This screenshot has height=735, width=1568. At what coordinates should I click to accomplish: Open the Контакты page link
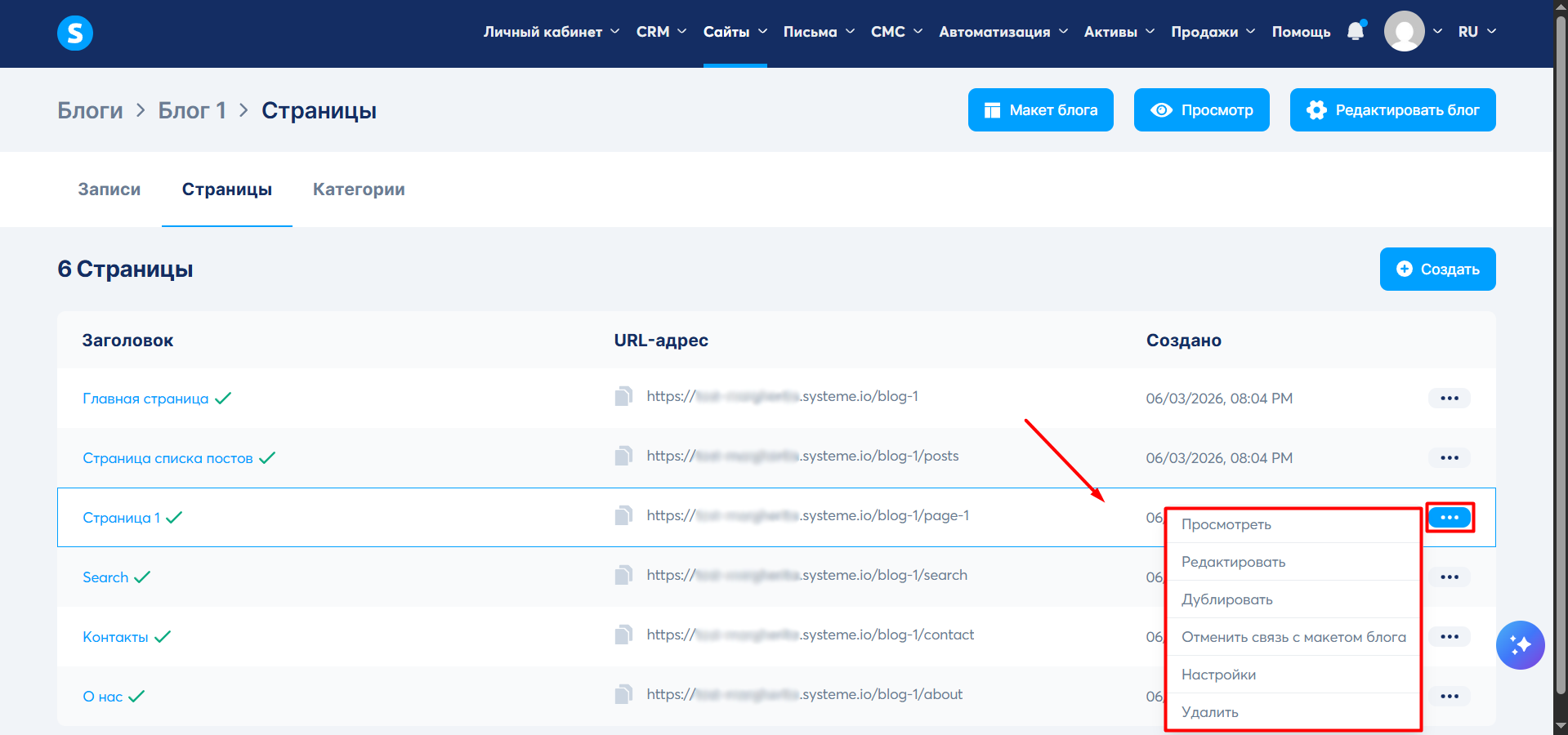click(x=115, y=637)
